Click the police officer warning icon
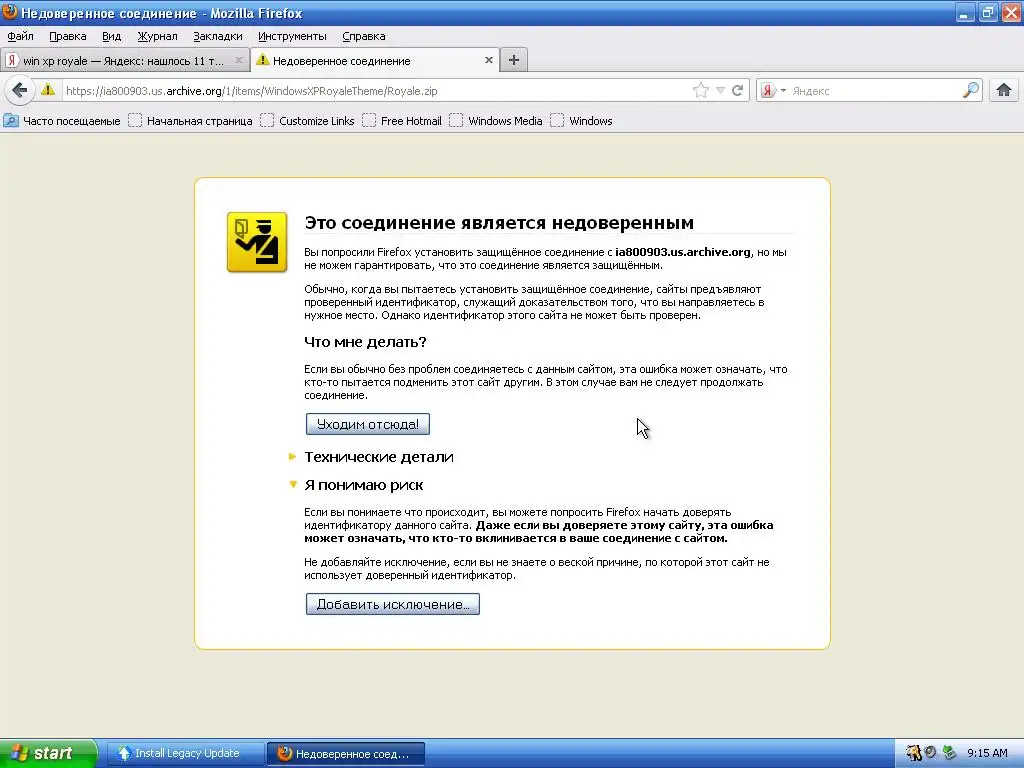 [257, 242]
